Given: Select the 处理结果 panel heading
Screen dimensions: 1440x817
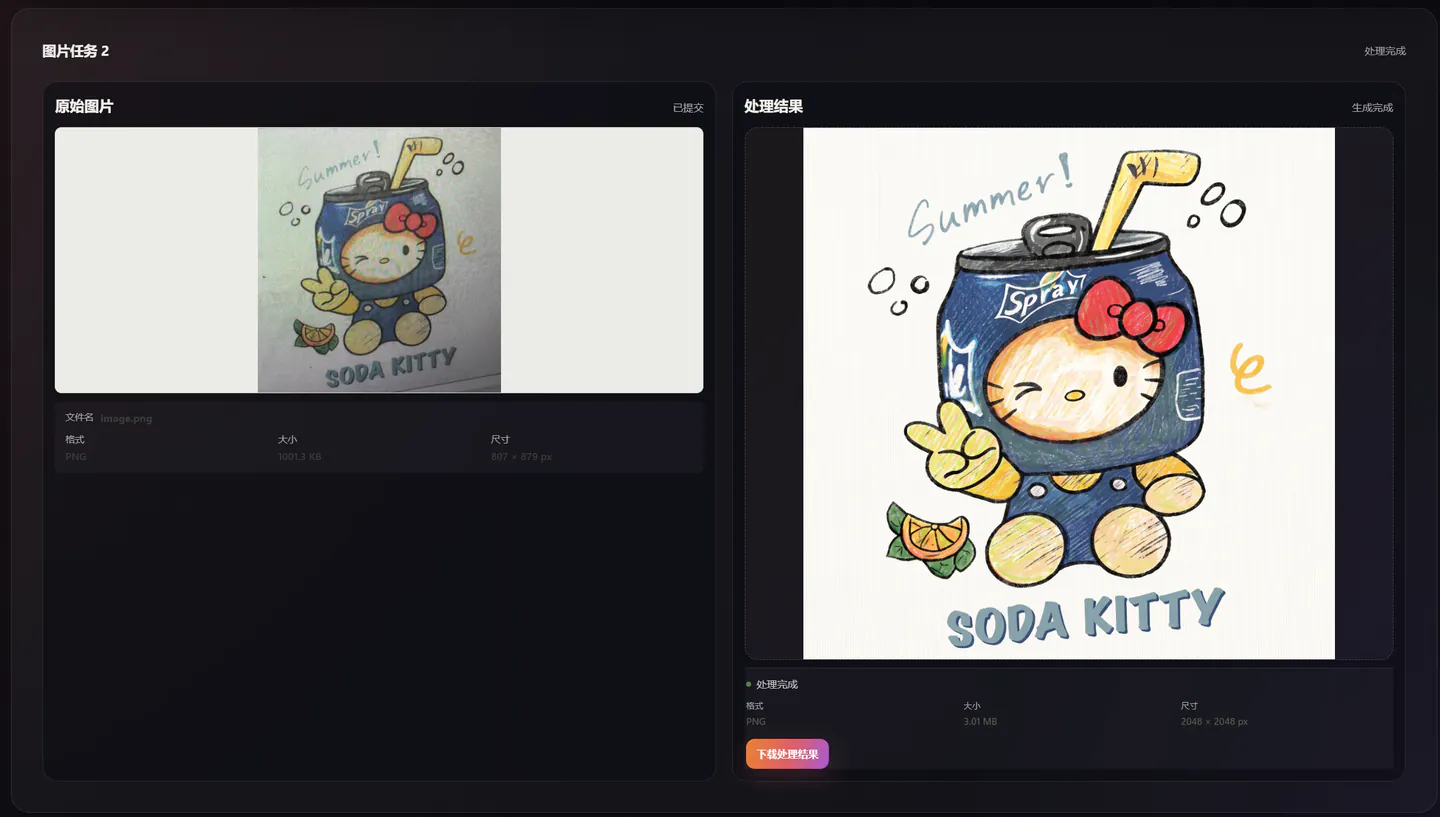Looking at the screenshot, I should (x=774, y=106).
